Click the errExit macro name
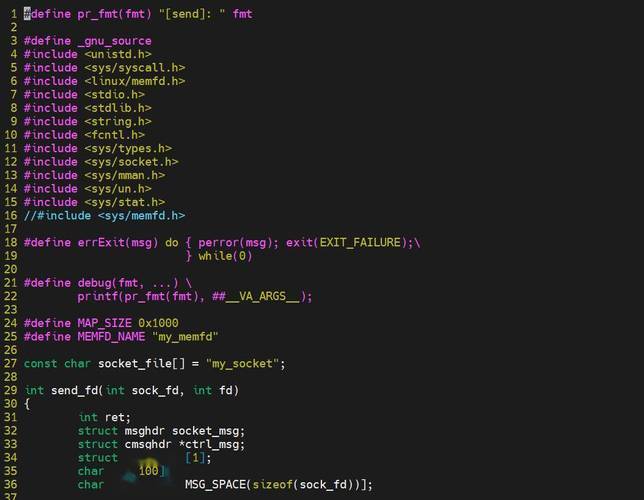 pos(101,243)
